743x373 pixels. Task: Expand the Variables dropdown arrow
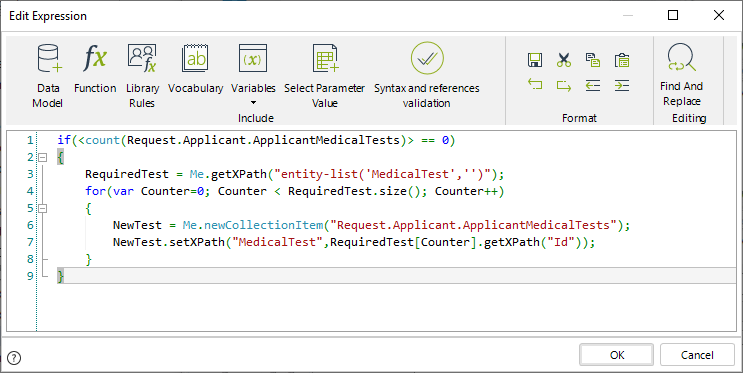253,103
